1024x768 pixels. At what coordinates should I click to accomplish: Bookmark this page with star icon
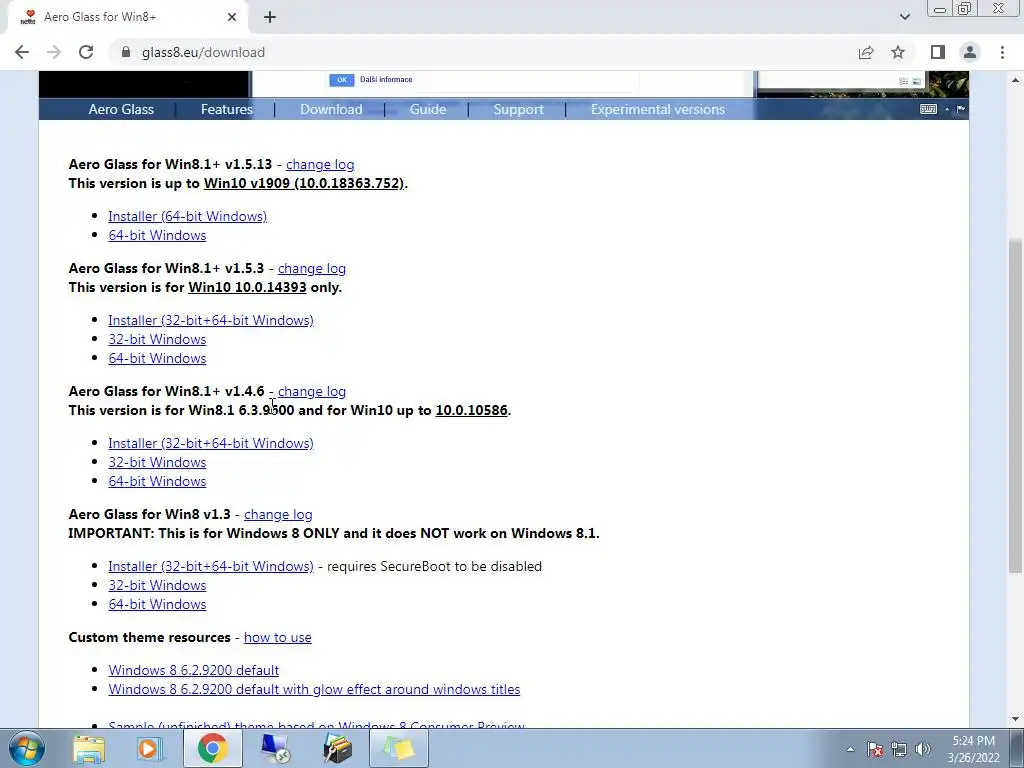[x=899, y=52]
